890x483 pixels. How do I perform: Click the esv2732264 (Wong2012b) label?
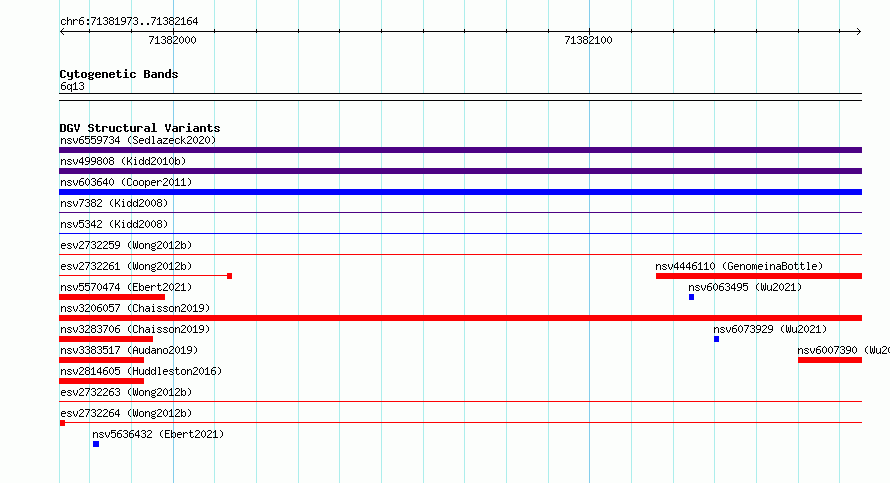pos(126,413)
